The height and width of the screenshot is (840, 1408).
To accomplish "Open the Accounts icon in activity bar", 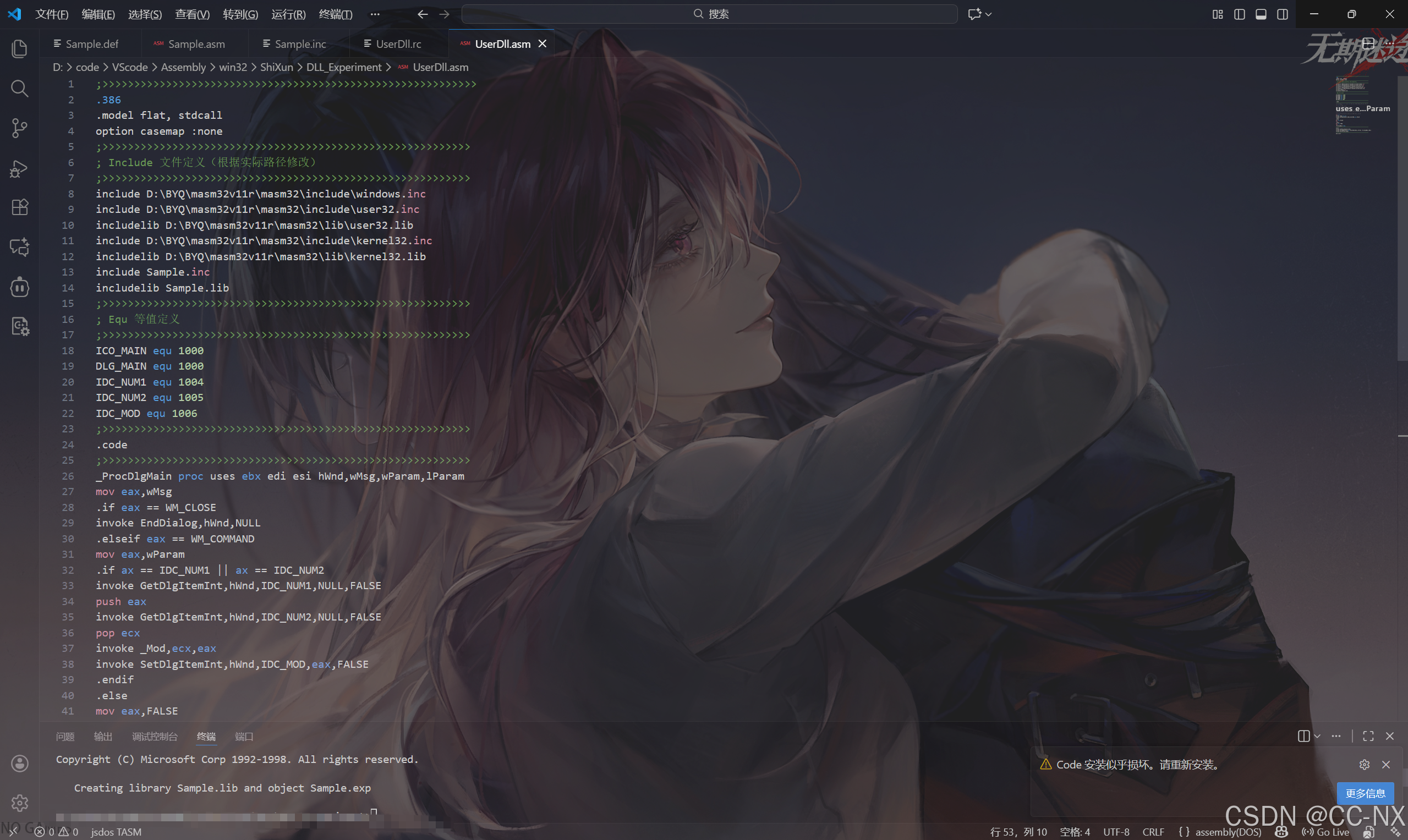I will [x=19, y=763].
